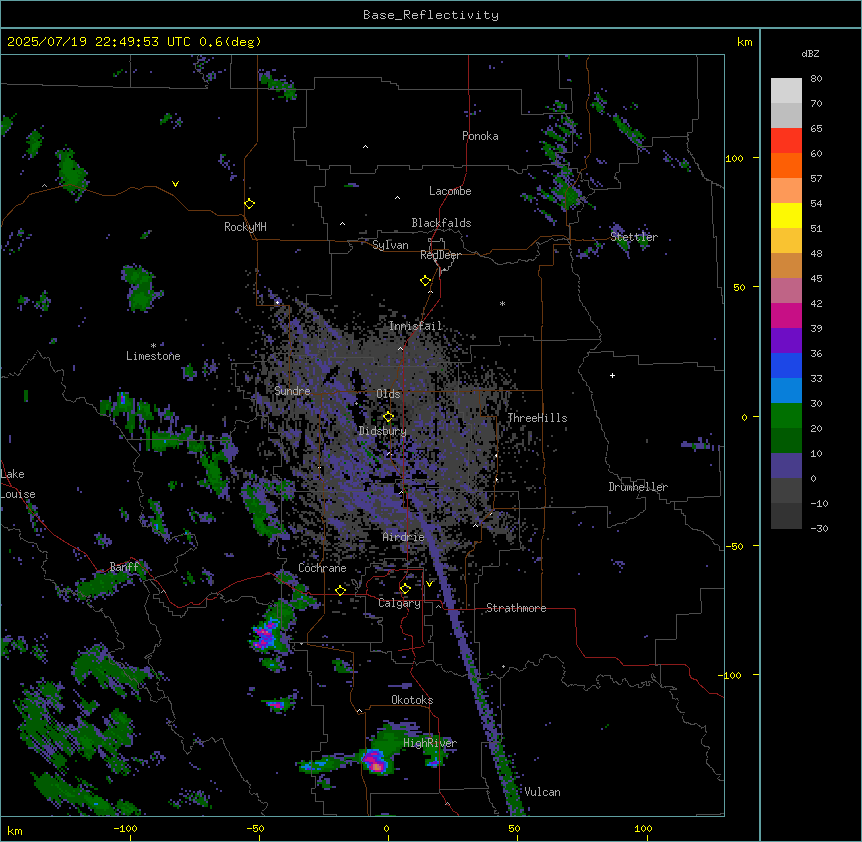Click the white asterisk above Limestone label
862x842 pixels.
pos(153,346)
